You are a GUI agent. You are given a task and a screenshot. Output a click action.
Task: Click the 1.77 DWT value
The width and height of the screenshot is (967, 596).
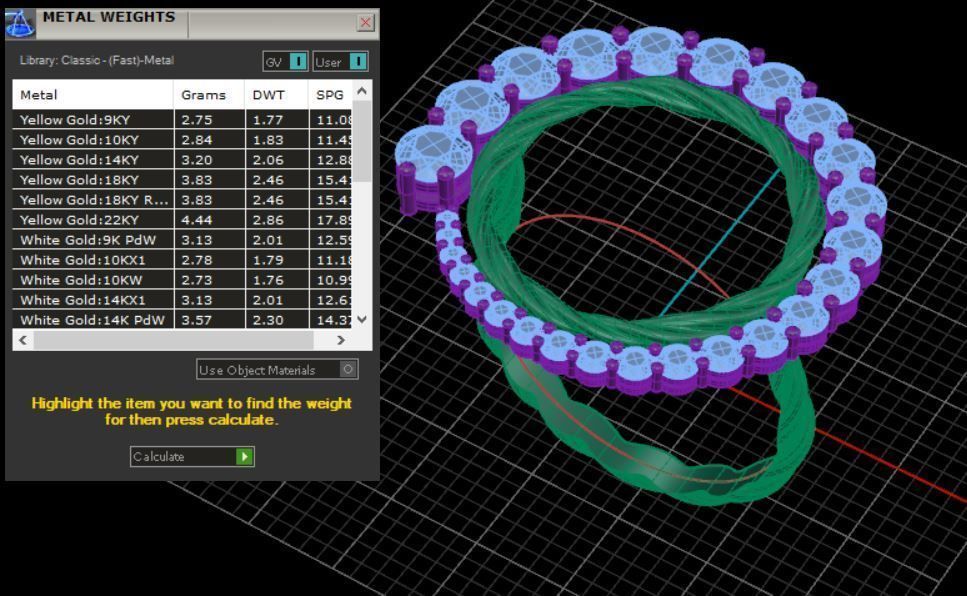pos(268,120)
